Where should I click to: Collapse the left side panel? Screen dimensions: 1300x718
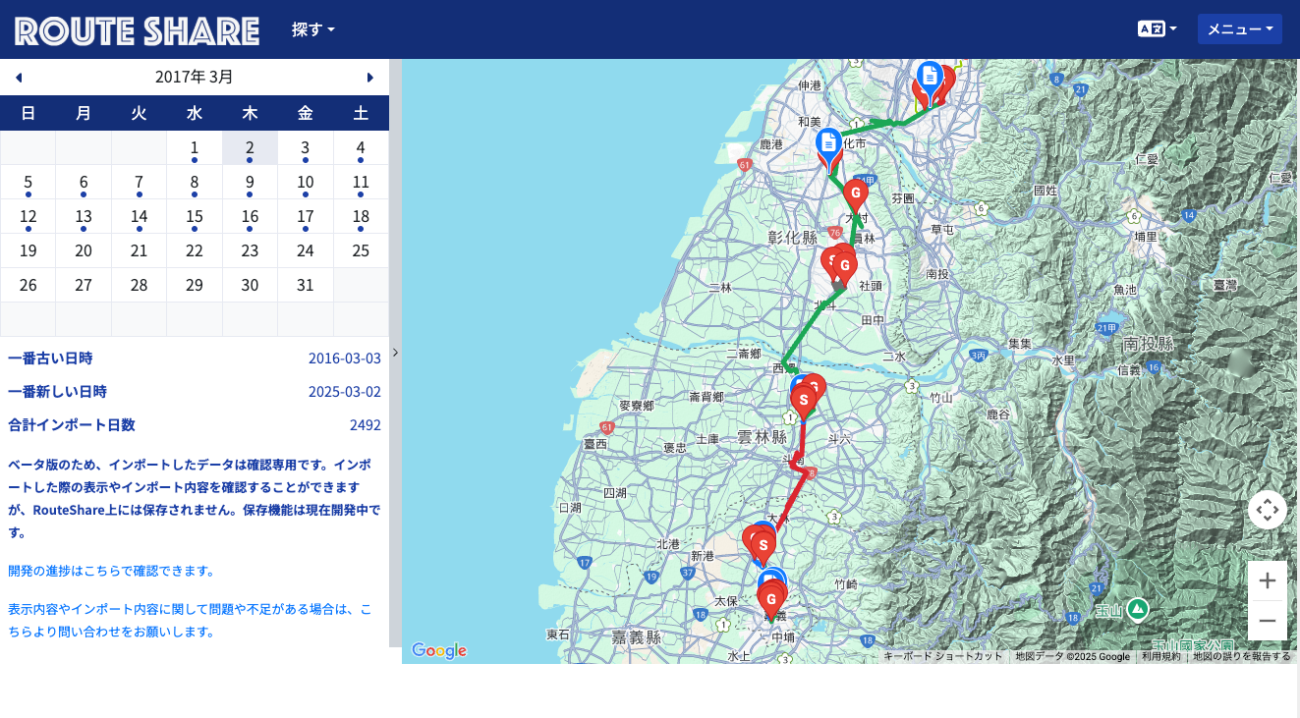[x=395, y=352]
